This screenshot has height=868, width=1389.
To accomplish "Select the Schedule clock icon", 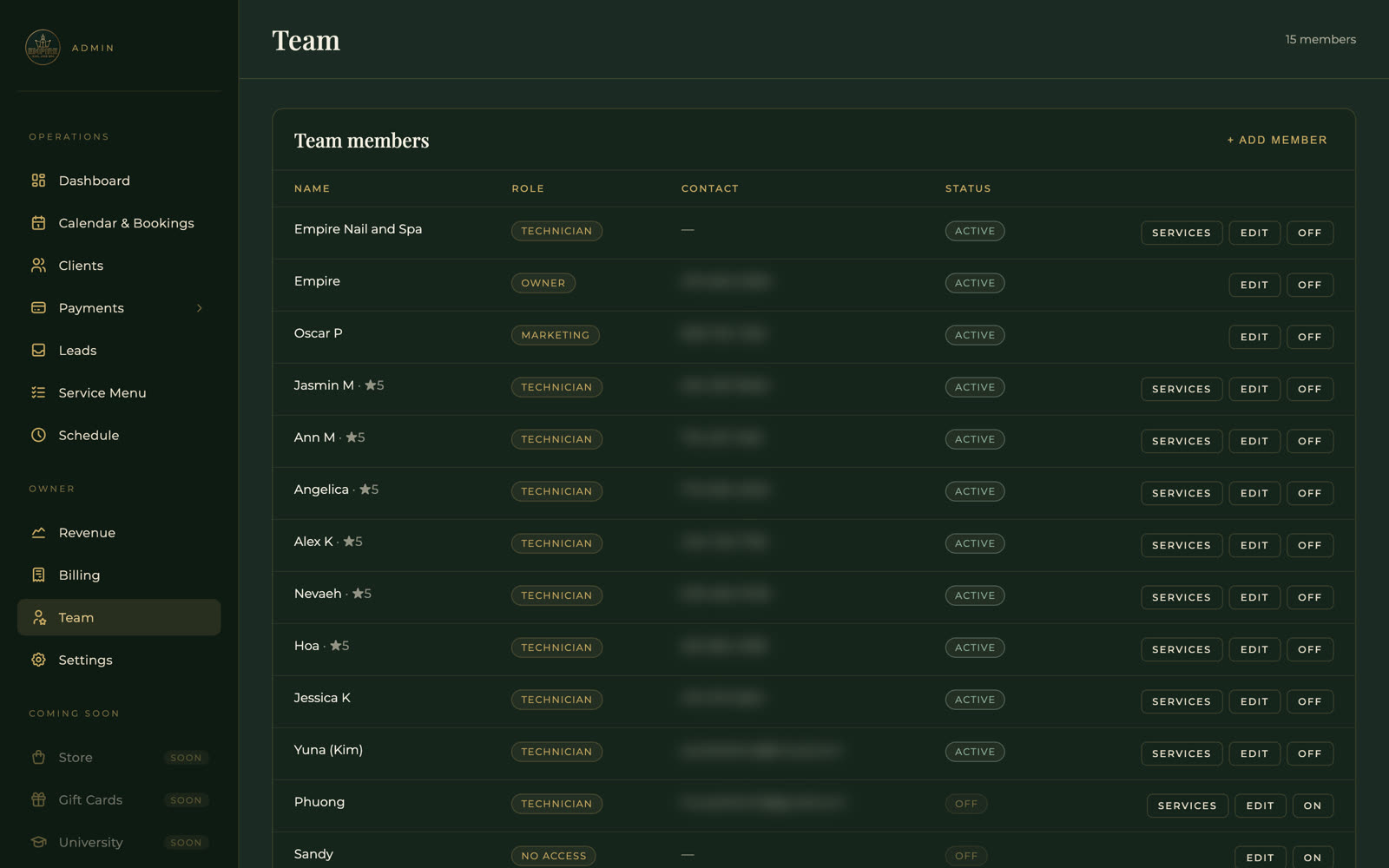I will [x=38, y=436].
